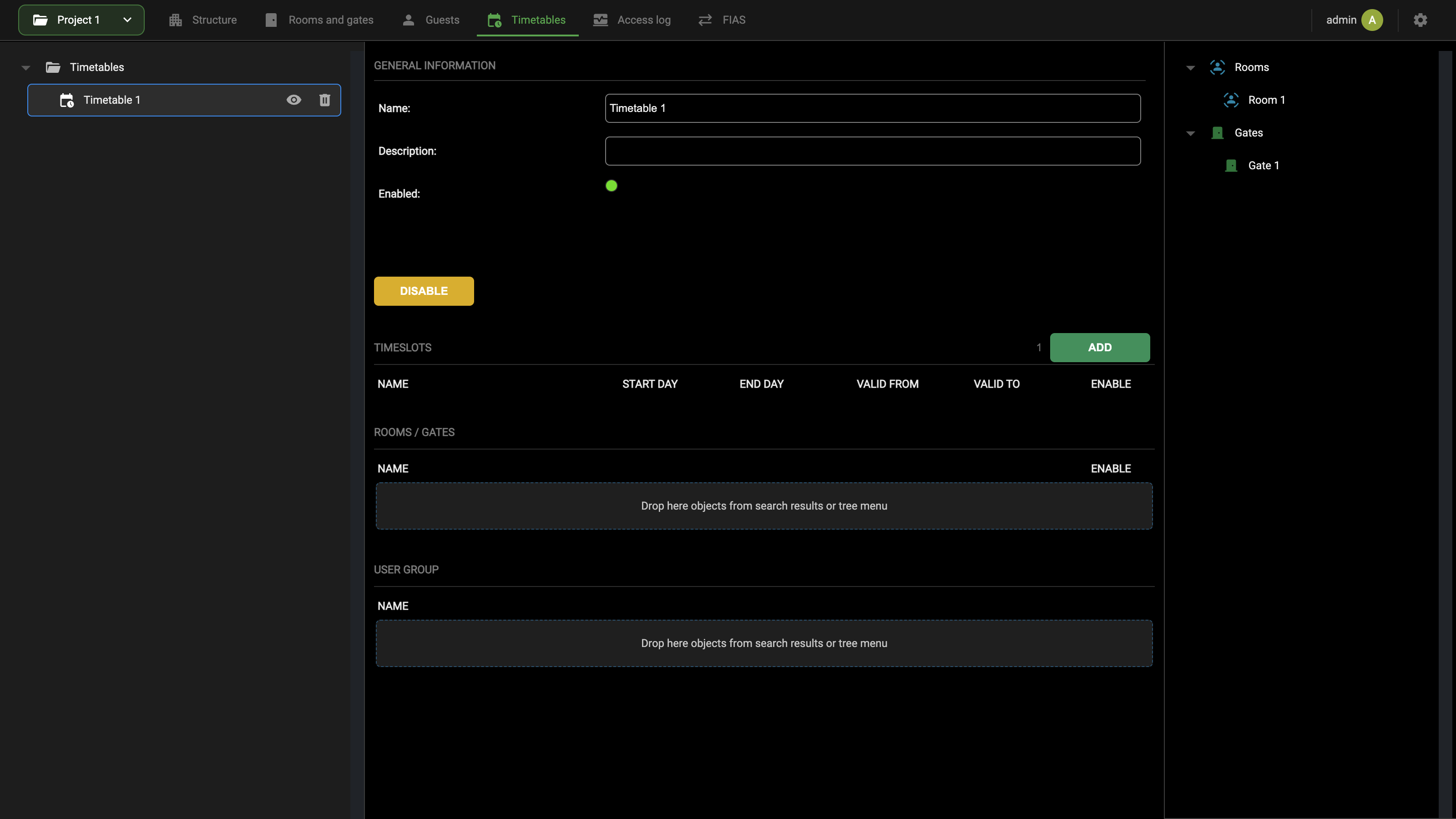1456x819 pixels.
Task: Click the Structure building icon
Action: (175, 20)
